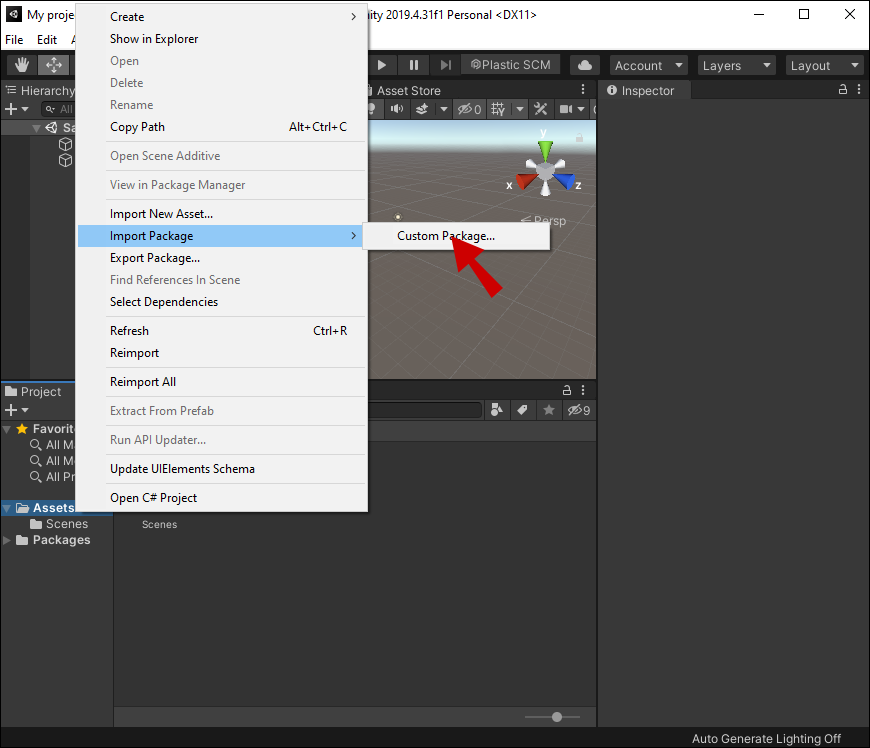Open search by type filter icon
The height and width of the screenshot is (748, 870).
coord(497,410)
